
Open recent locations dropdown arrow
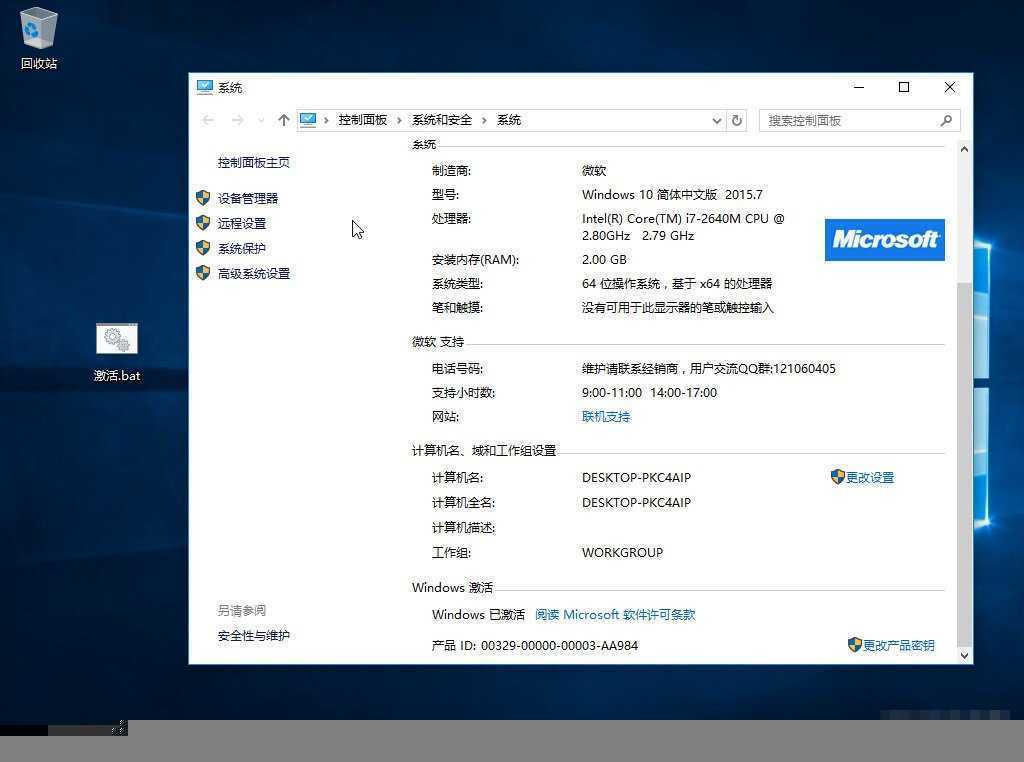(x=261, y=120)
